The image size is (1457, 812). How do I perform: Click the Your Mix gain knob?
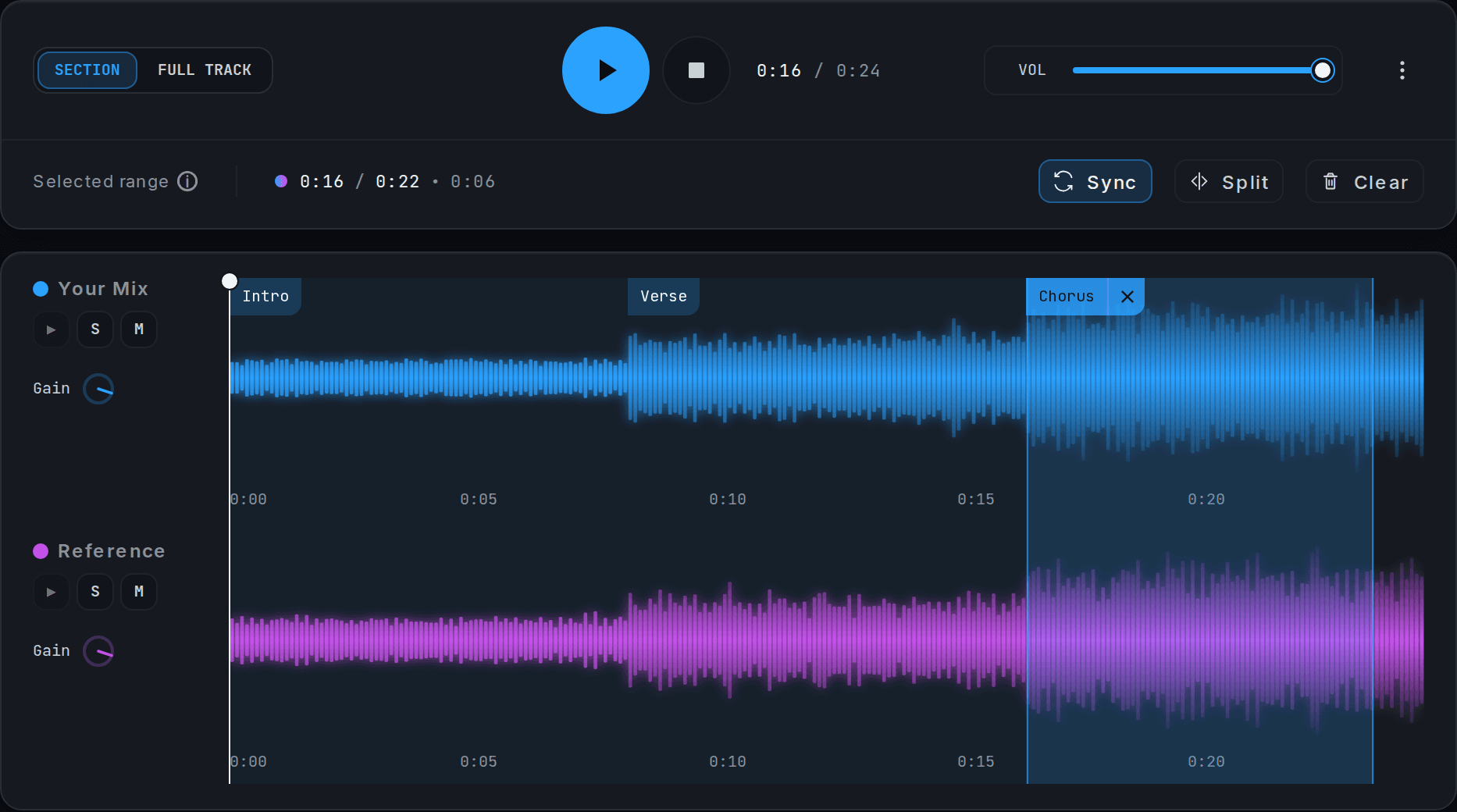98,389
